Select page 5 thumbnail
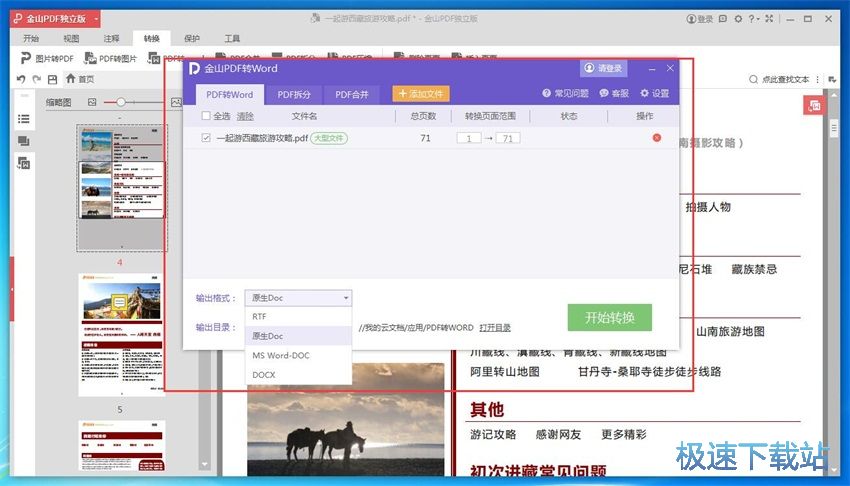The height and width of the screenshot is (486, 850). [x=121, y=334]
